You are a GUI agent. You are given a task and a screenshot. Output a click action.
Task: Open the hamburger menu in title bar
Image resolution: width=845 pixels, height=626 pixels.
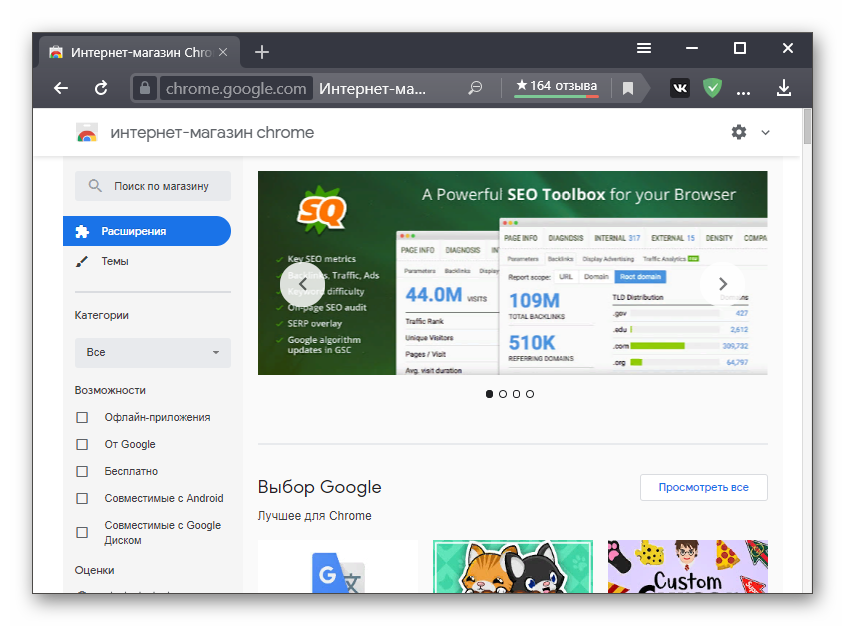click(643, 47)
